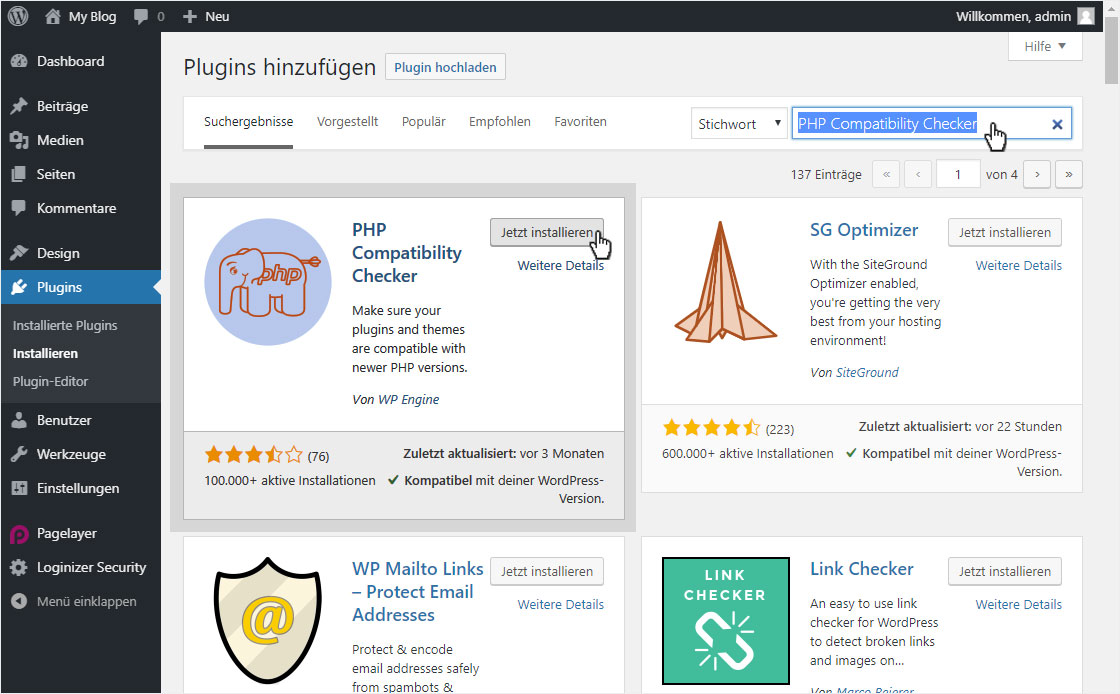Click the SG Optimizer star rating
1120x694 pixels.
[711, 428]
